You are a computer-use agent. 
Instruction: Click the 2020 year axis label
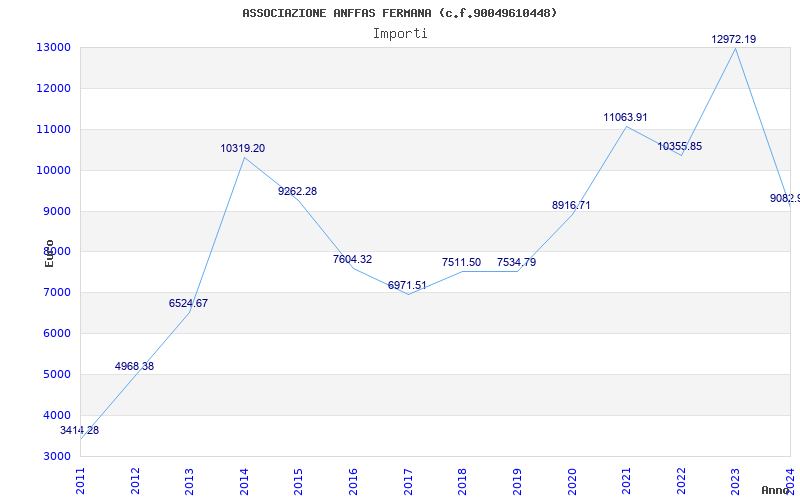[x=571, y=482]
